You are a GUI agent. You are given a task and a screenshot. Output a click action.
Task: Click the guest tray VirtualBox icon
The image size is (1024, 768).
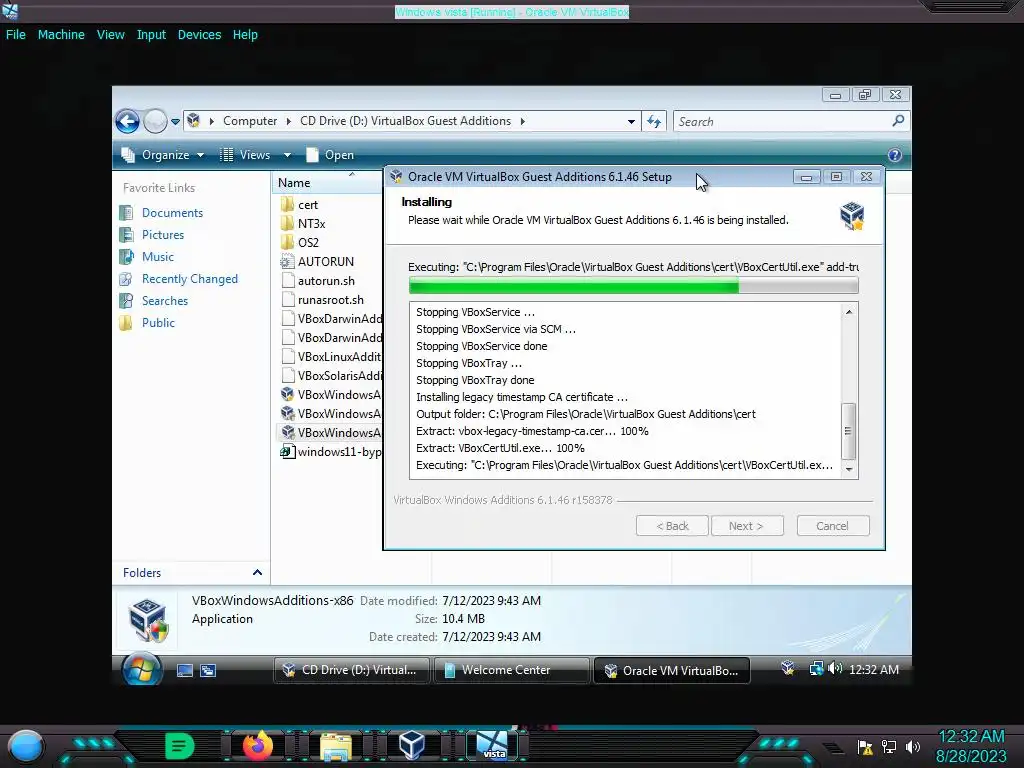(788, 668)
